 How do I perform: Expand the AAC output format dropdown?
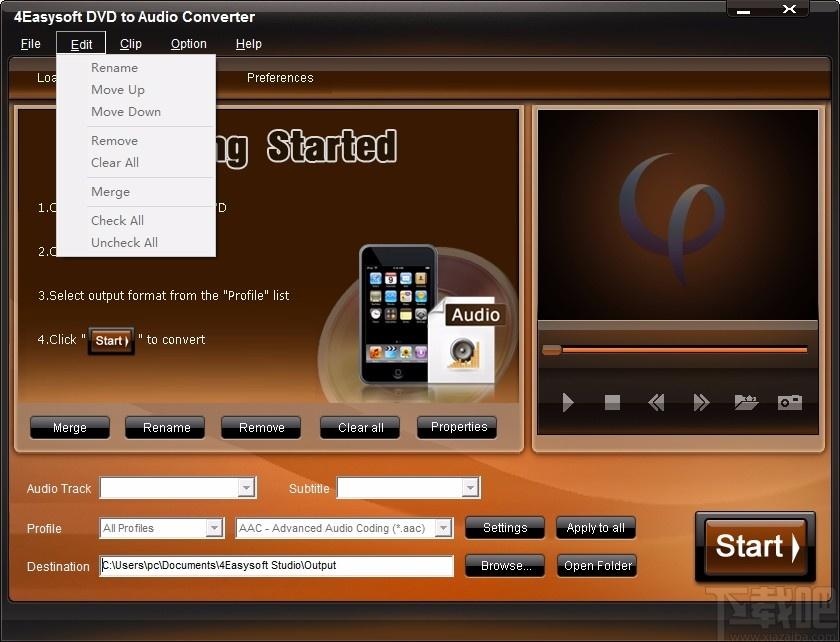pyautogui.click(x=444, y=528)
